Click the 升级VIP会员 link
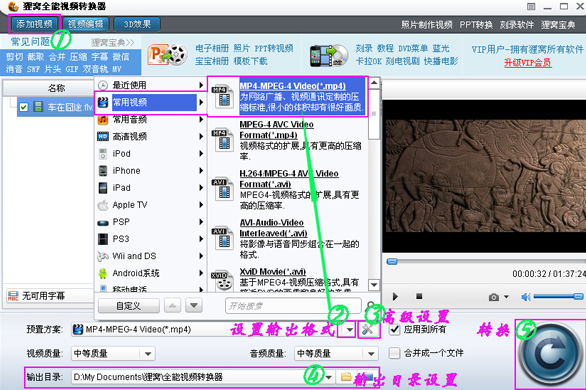 click(x=527, y=63)
